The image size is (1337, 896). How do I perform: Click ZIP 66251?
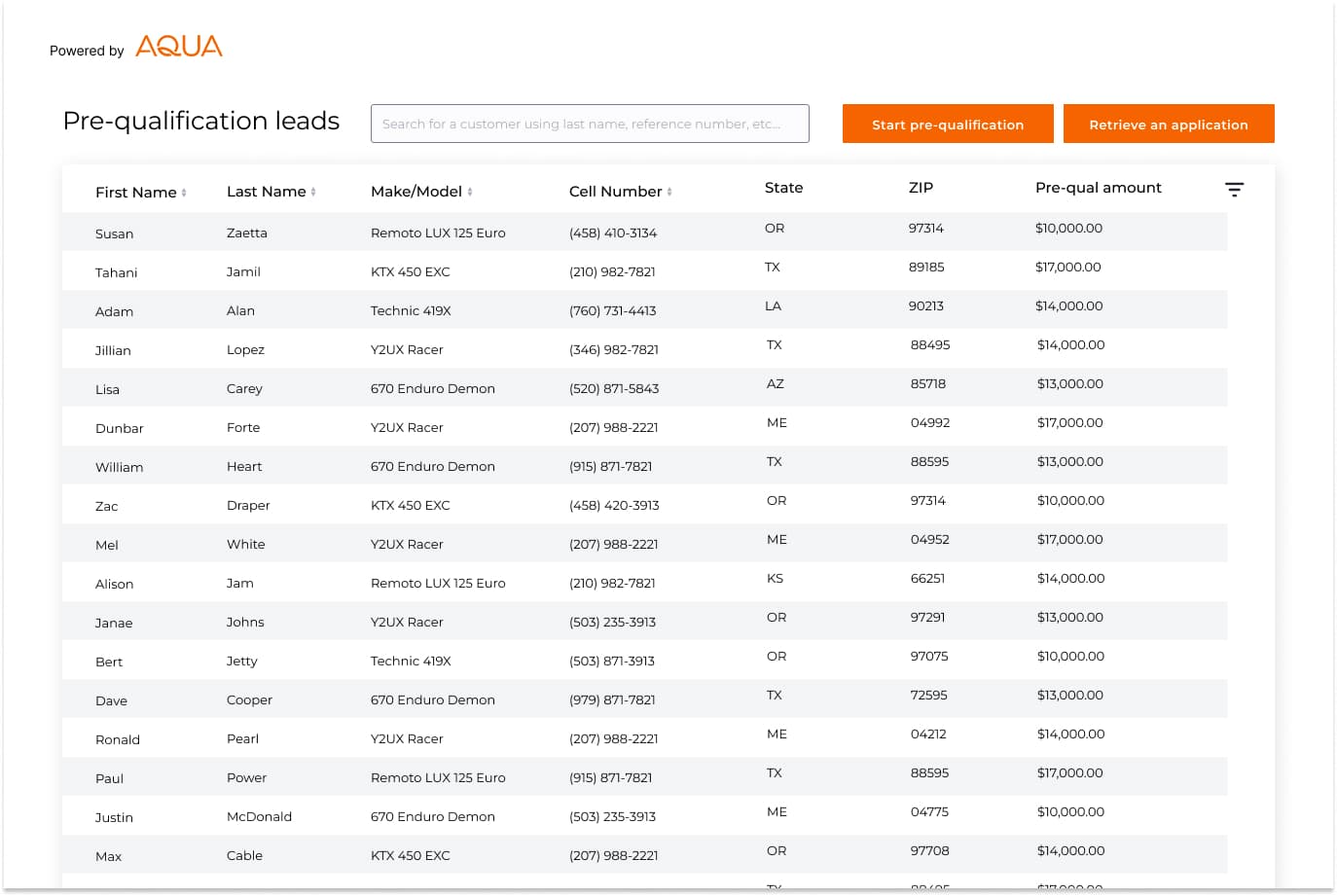pos(927,578)
